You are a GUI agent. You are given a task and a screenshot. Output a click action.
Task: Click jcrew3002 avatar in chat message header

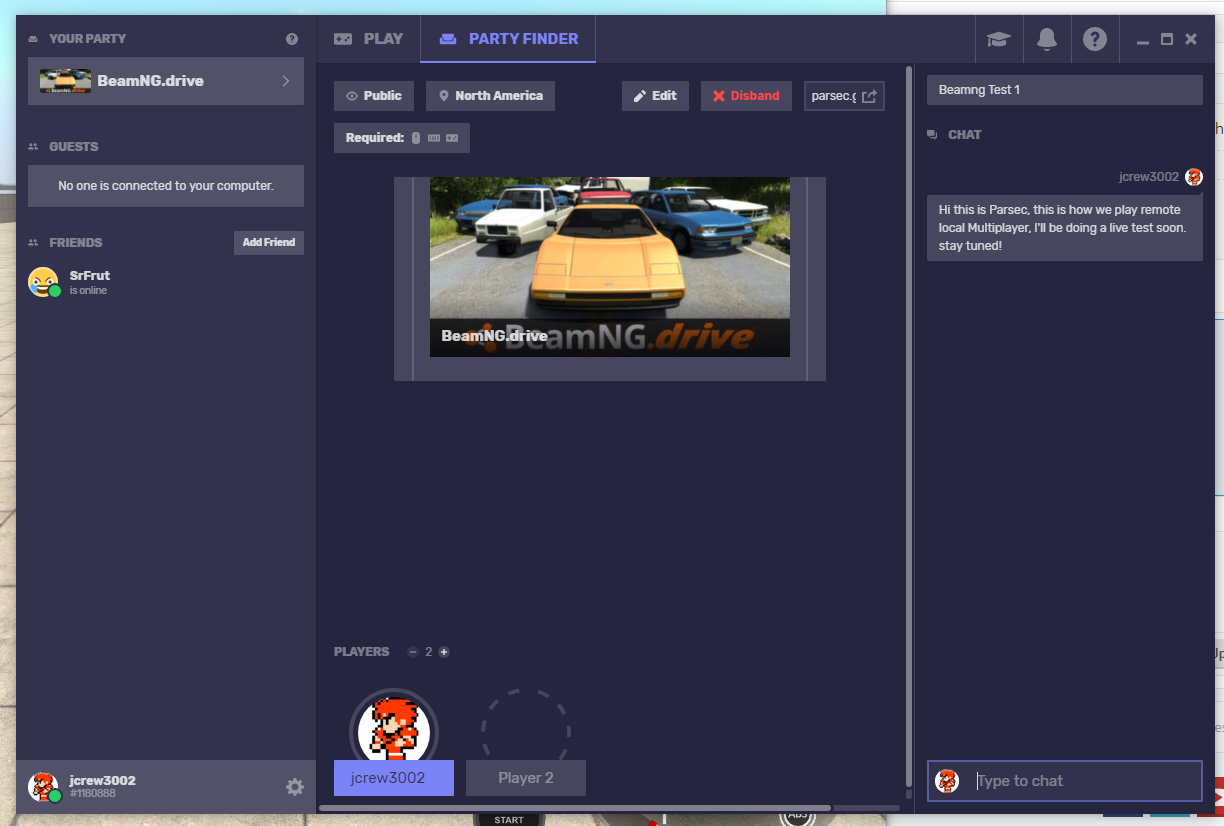[1194, 177]
